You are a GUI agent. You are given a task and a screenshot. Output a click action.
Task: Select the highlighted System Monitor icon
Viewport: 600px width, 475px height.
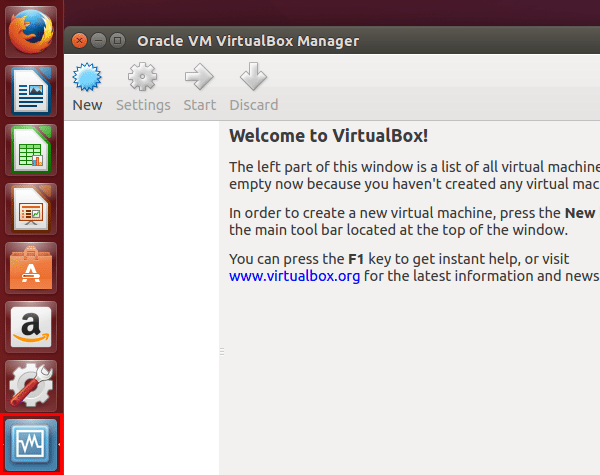coord(32,443)
